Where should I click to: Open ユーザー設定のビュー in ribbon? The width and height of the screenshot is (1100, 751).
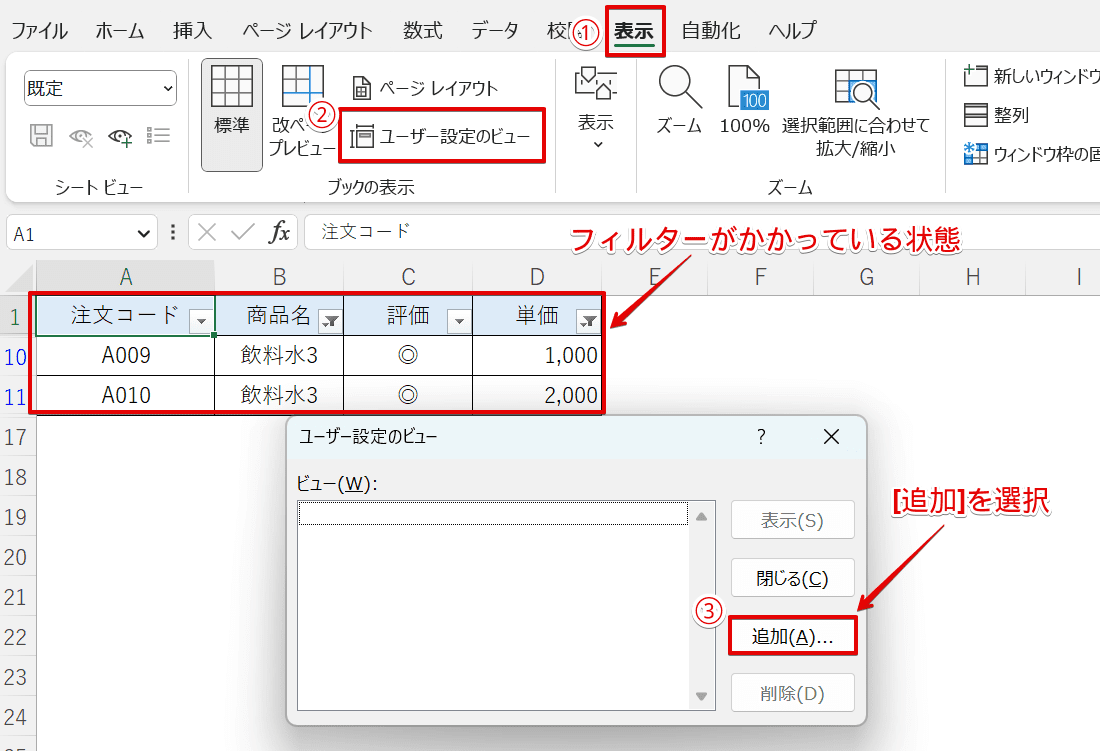click(x=441, y=136)
